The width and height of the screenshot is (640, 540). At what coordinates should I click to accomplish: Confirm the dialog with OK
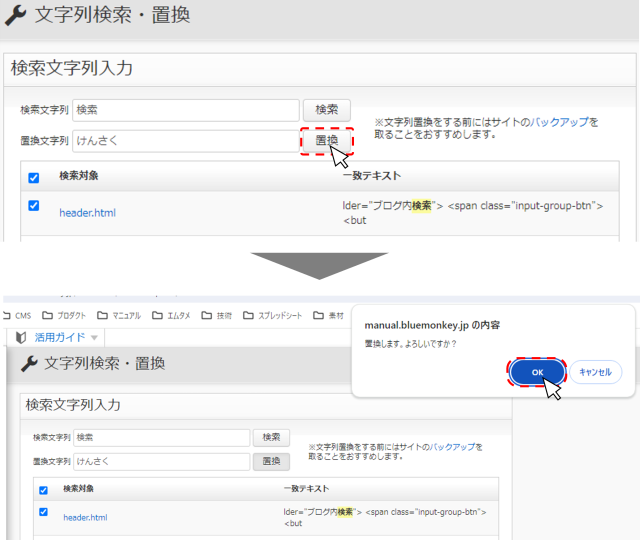point(537,372)
